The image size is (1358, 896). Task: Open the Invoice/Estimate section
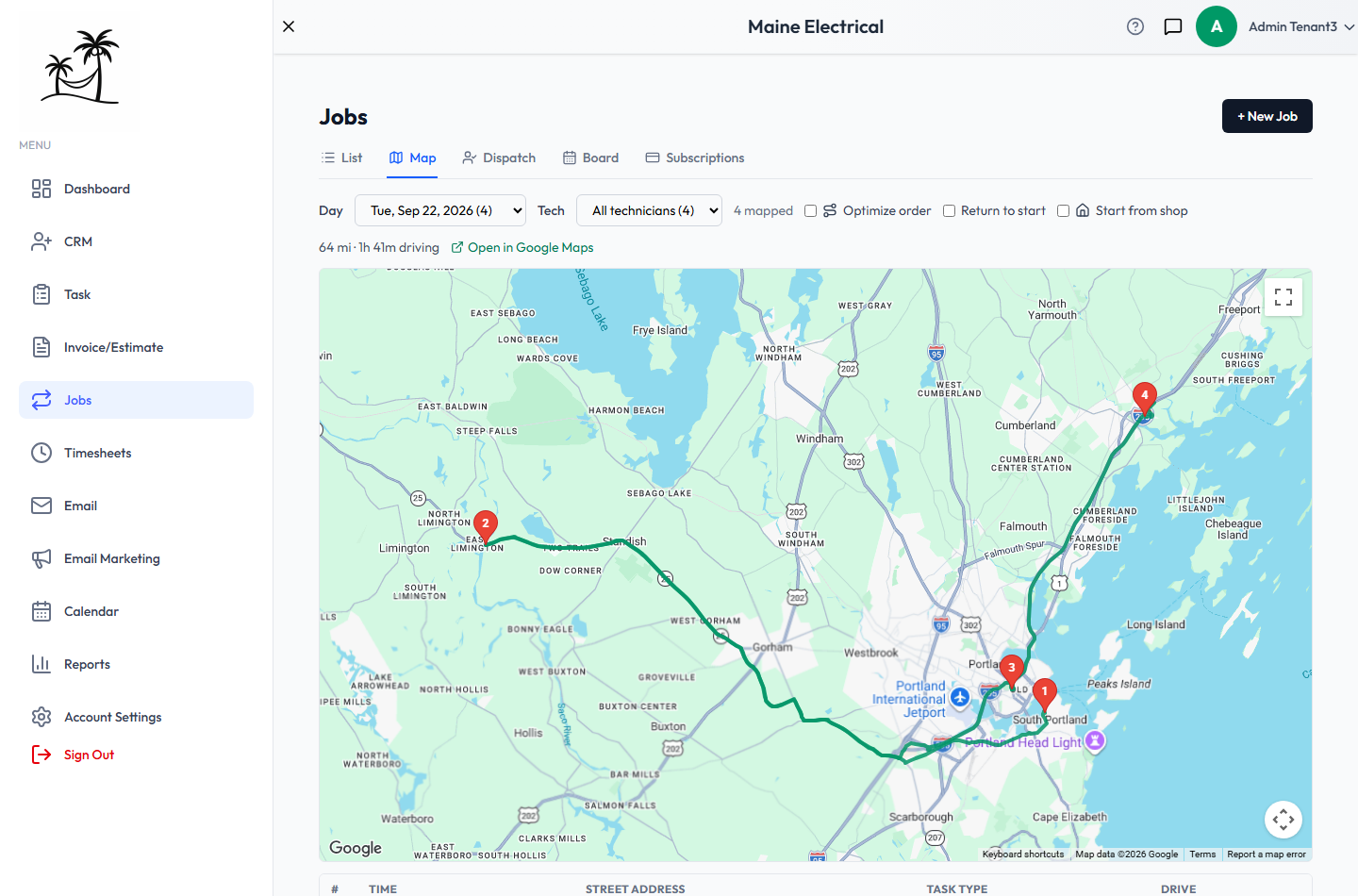click(x=136, y=347)
